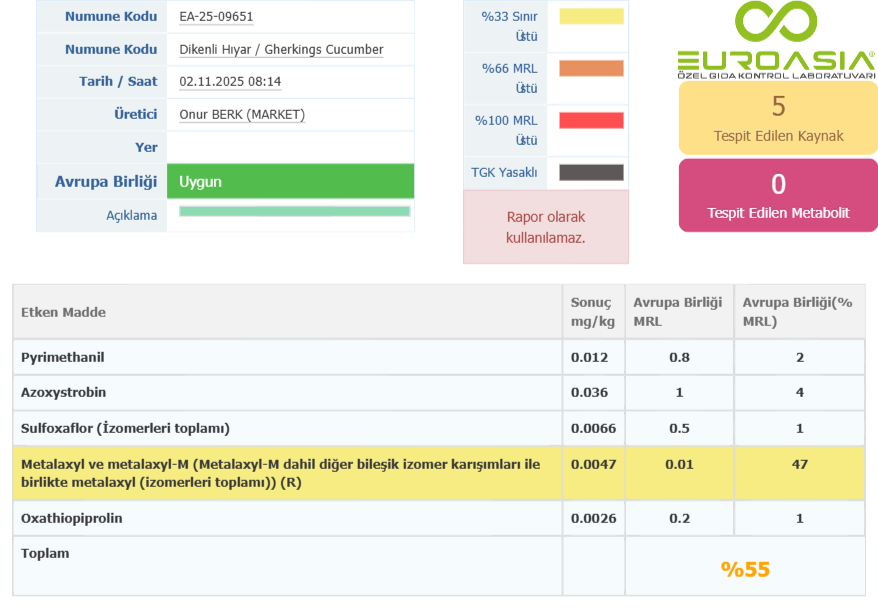The width and height of the screenshot is (878, 616).
Task: Click the EuroAsia infinity logo
Action: (x=777, y=25)
